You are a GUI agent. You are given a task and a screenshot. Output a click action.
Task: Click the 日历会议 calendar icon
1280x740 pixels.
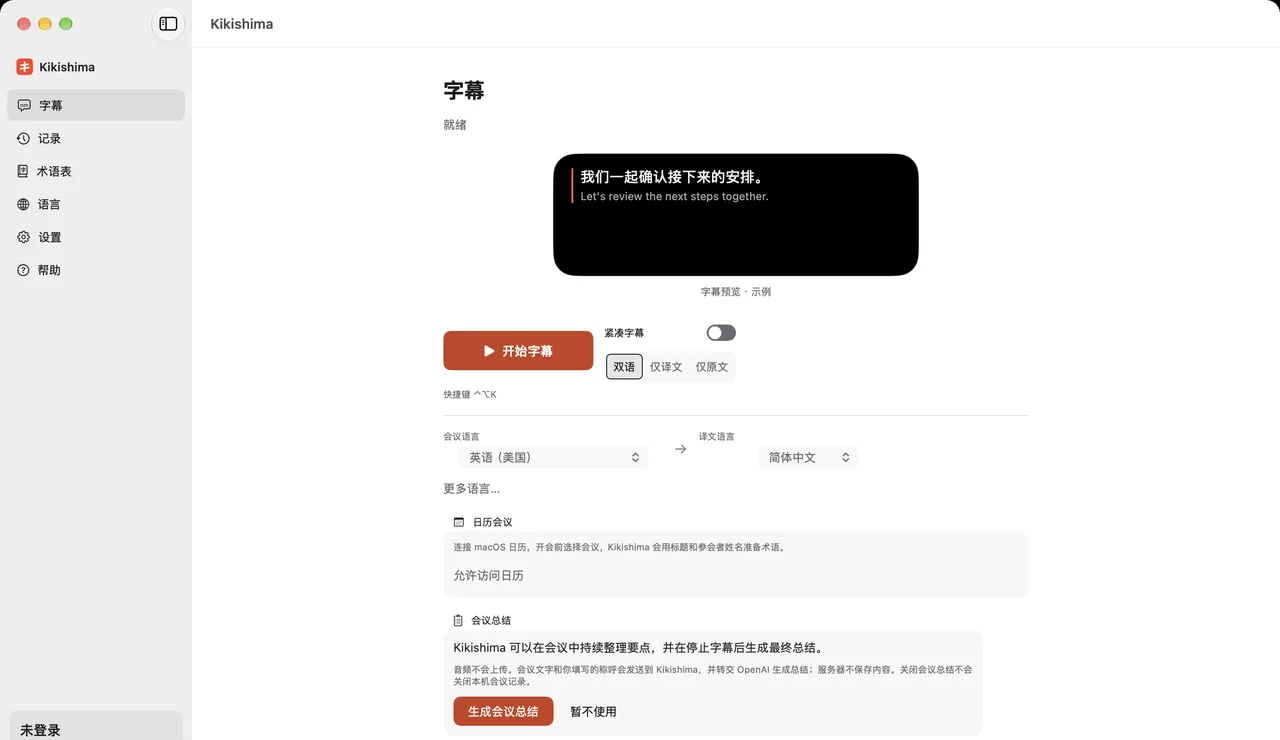coord(459,522)
